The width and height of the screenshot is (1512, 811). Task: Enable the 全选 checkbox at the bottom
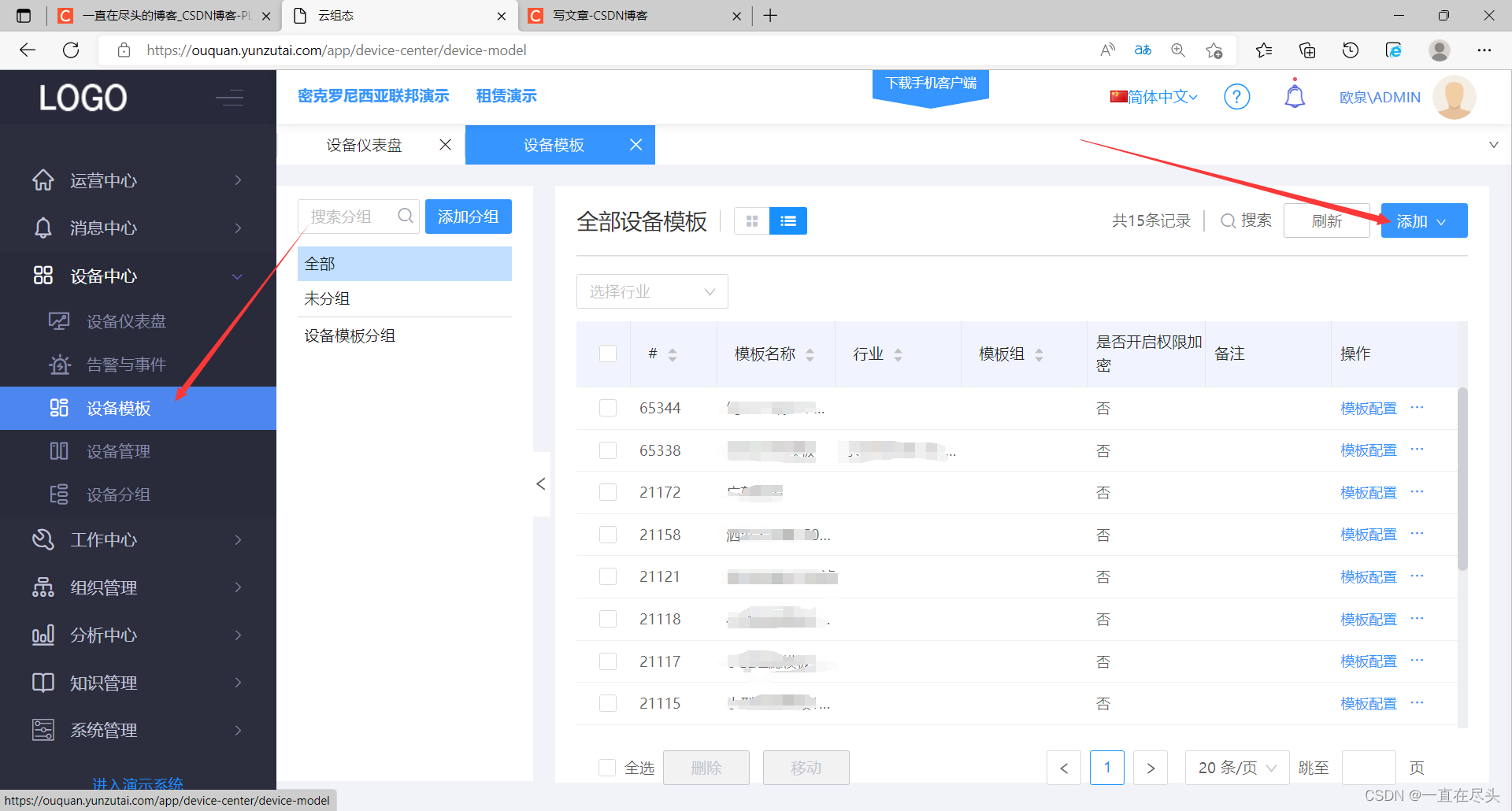pos(607,768)
